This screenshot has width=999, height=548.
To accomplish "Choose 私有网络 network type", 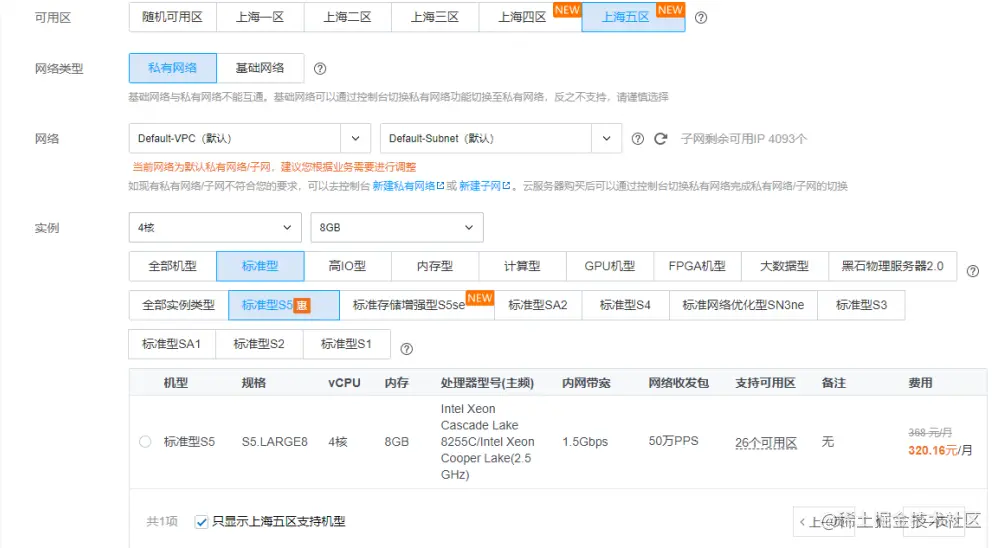I will (173, 68).
